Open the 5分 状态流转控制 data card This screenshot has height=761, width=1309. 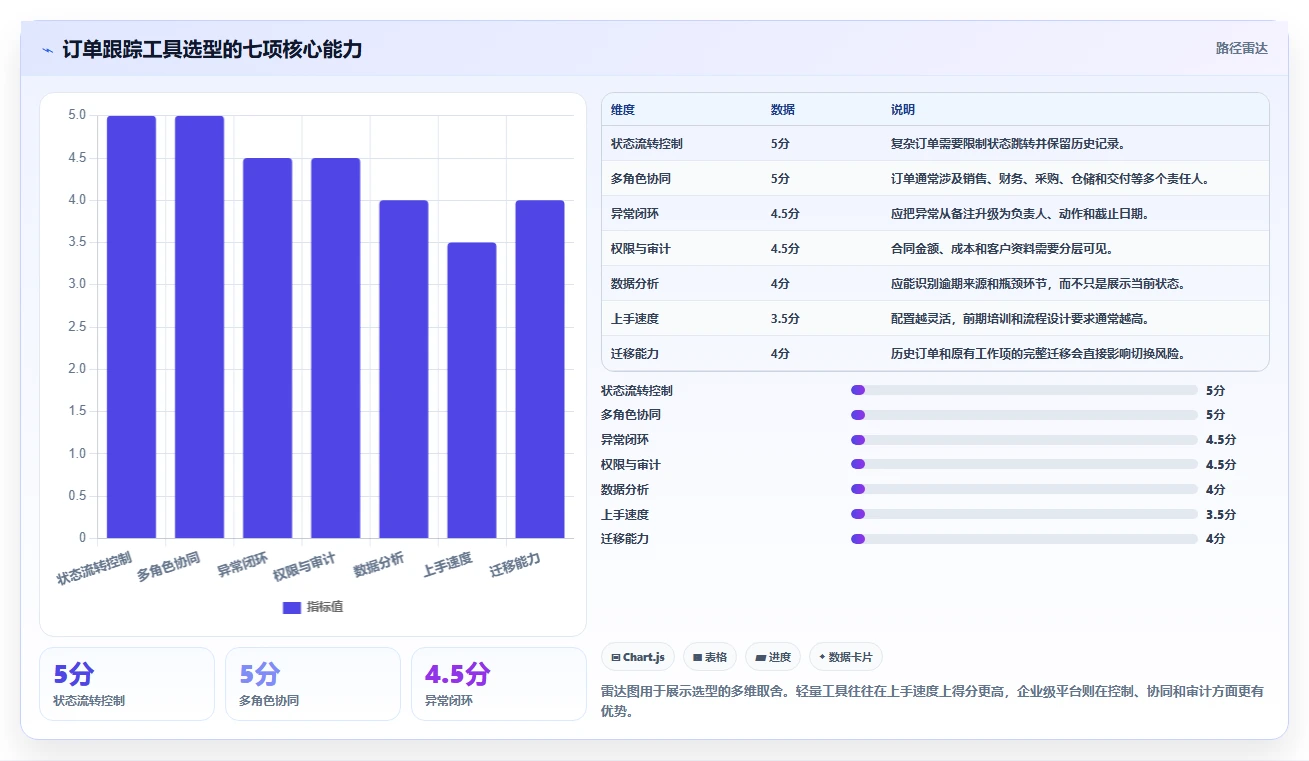click(x=127, y=684)
